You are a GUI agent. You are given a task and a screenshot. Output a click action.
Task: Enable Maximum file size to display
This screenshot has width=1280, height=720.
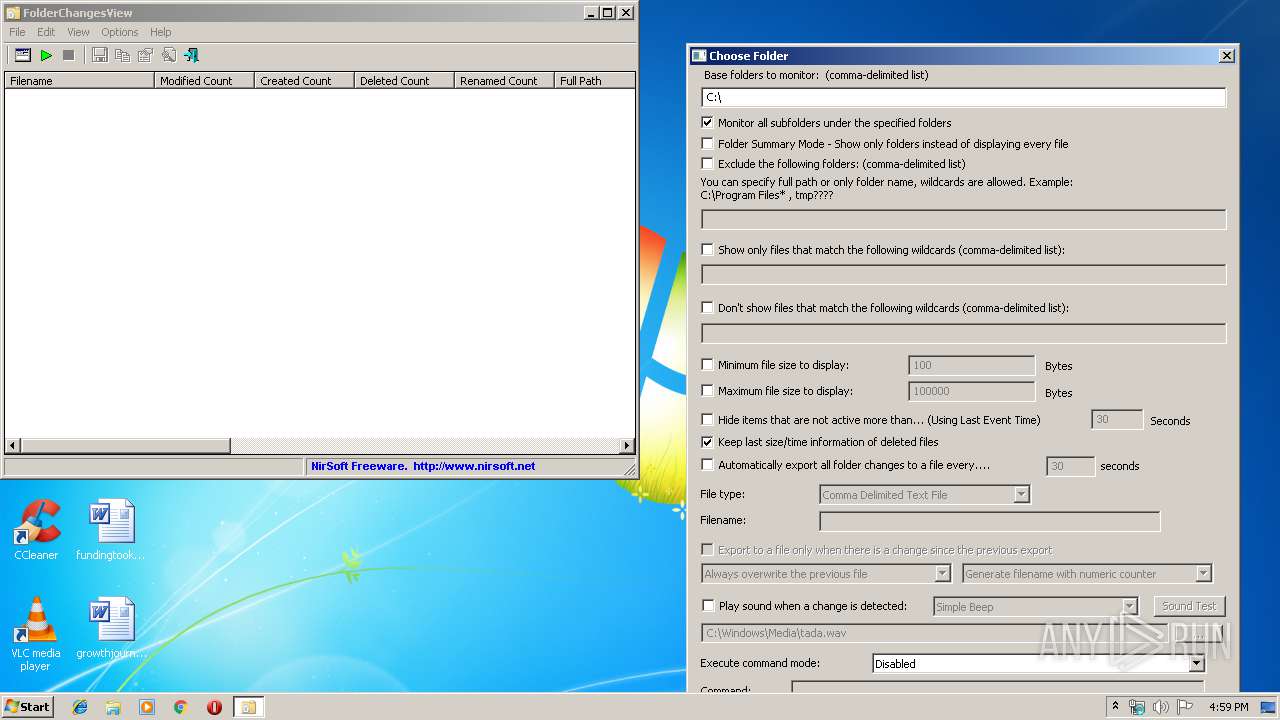(x=708, y=391)
